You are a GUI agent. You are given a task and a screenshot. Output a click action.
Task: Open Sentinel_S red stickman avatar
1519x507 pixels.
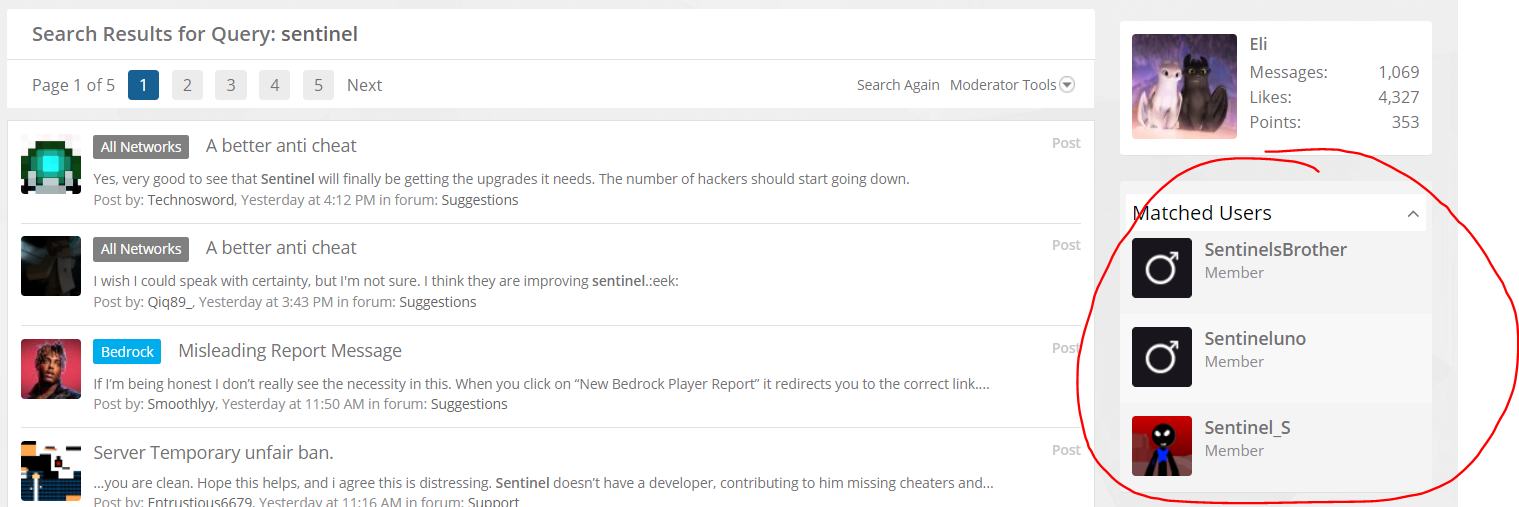pyautogui.click(x=1162, y=446)
